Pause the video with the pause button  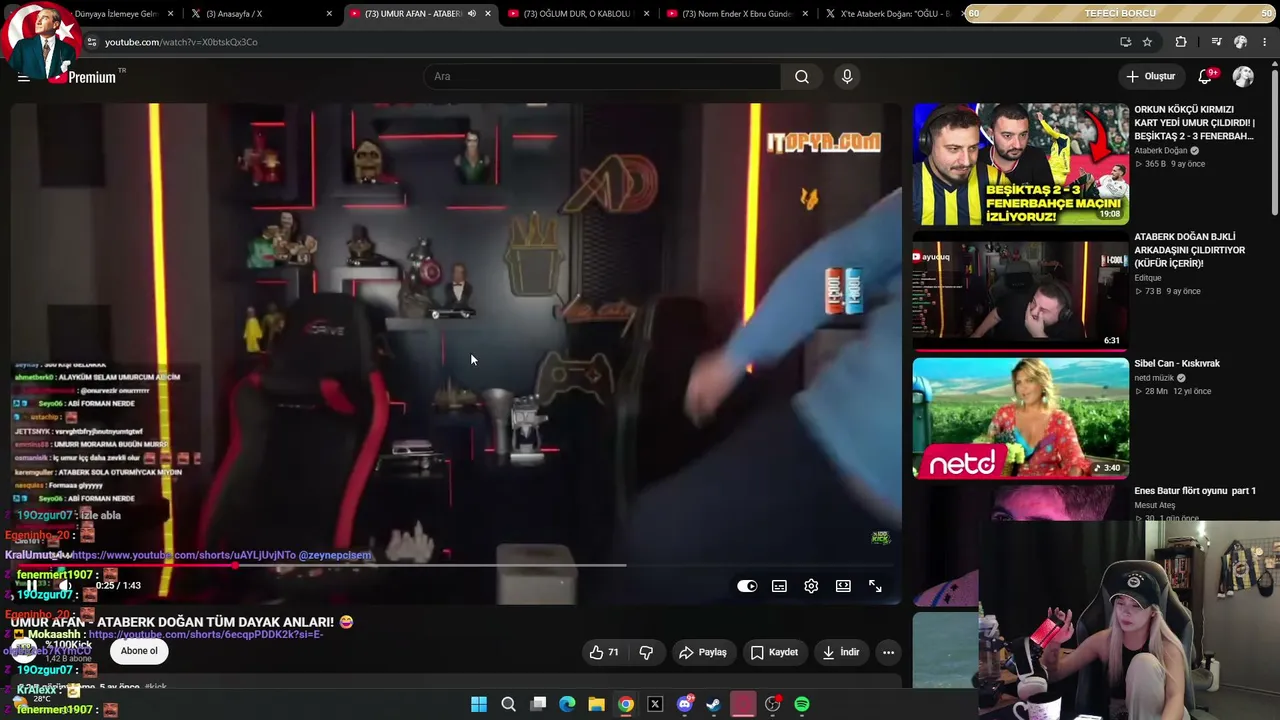(x=31, y=586)
